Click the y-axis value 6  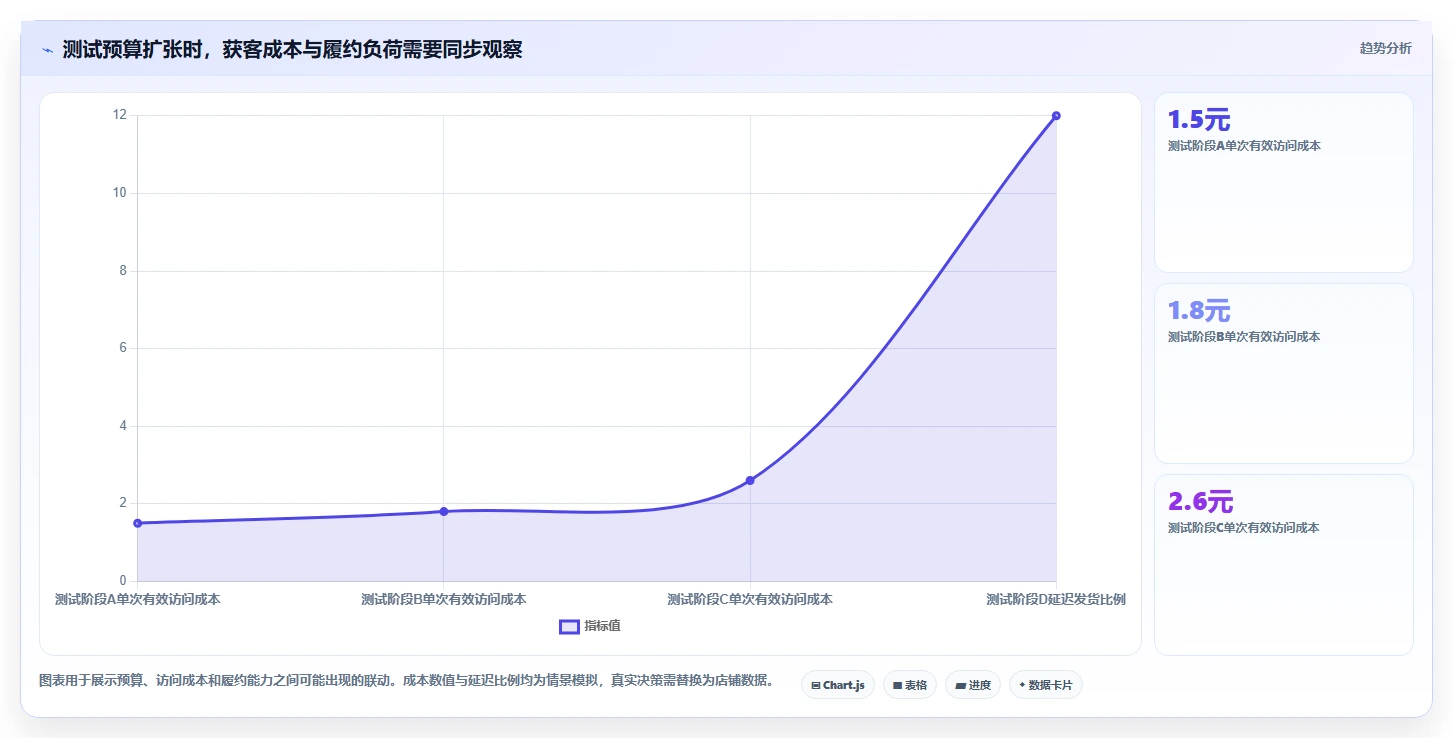point(123,348)
